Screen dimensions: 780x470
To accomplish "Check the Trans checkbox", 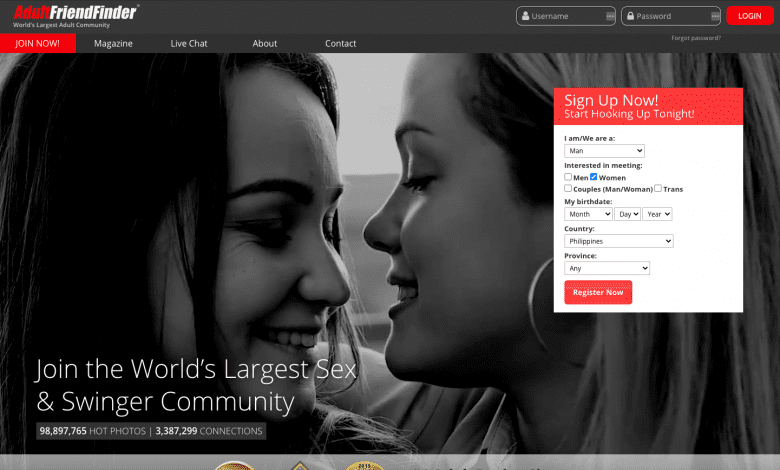I will [658, 188].
